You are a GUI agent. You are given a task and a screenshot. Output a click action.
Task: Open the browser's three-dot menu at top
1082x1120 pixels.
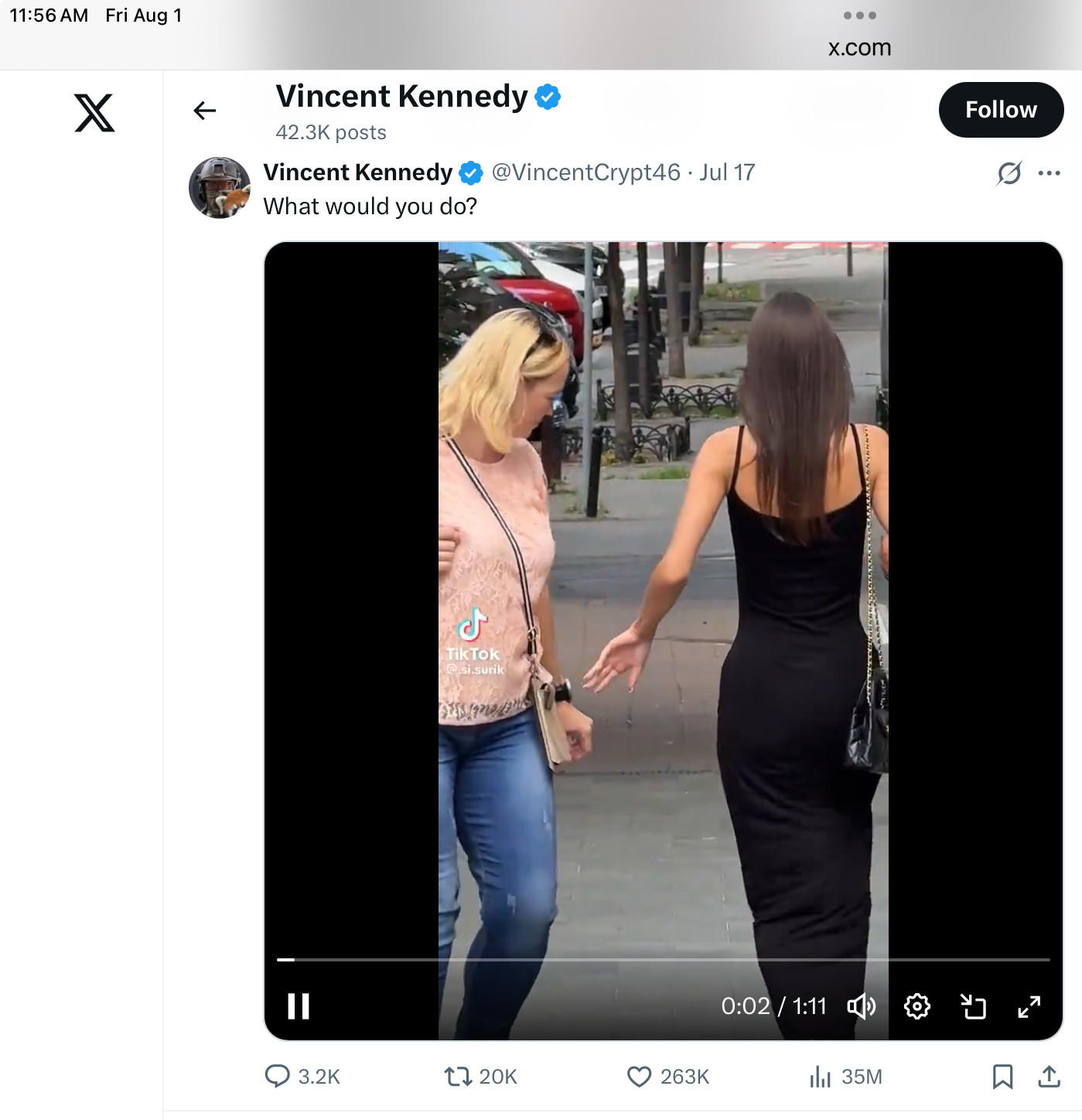[x=859, y=15]
